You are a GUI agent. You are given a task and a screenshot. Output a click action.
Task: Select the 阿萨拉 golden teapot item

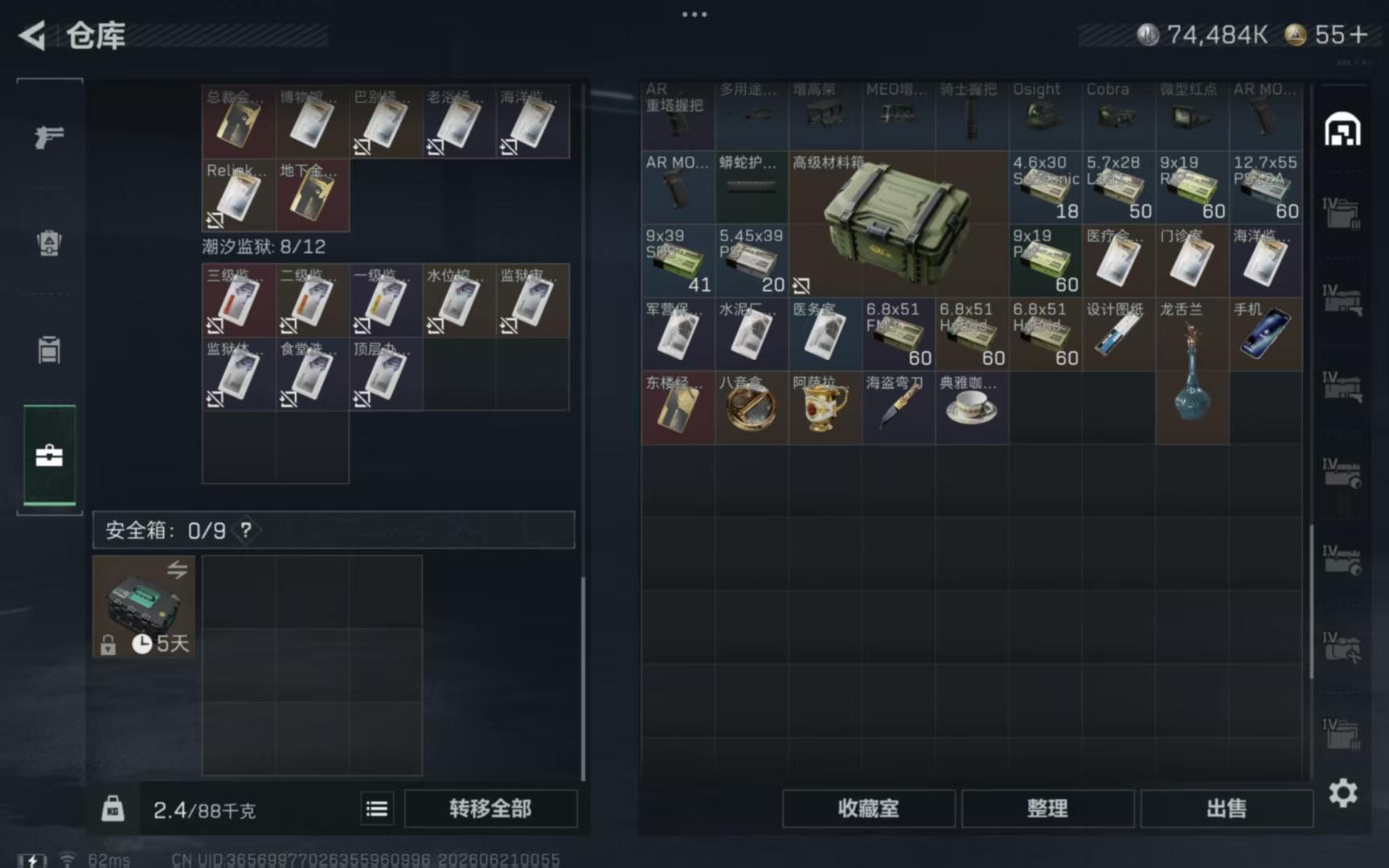(x=825, y=408)
